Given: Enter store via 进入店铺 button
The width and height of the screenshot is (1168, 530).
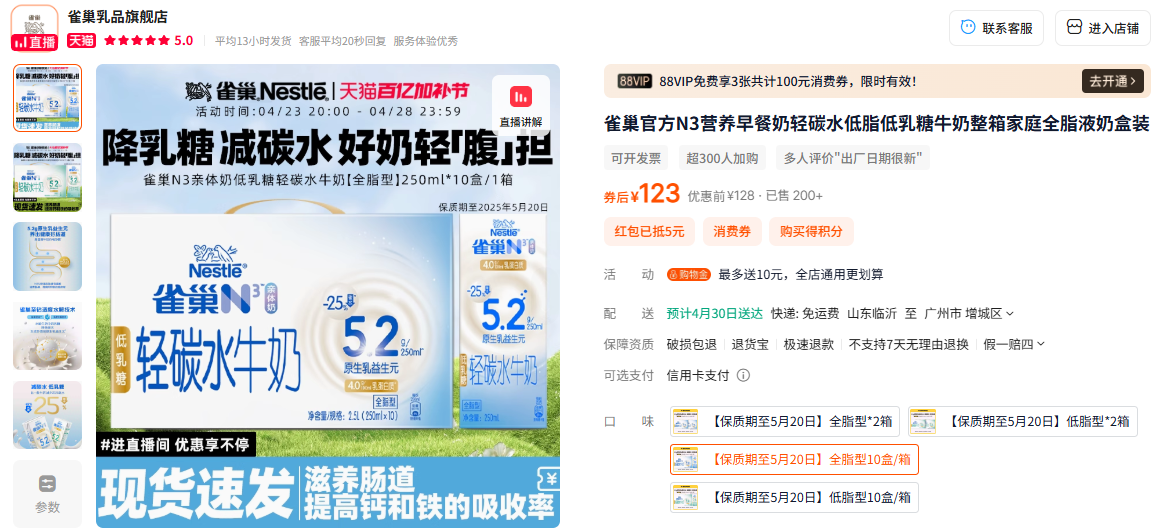Looking at the screenshot, I should [x=1102, y=28].
